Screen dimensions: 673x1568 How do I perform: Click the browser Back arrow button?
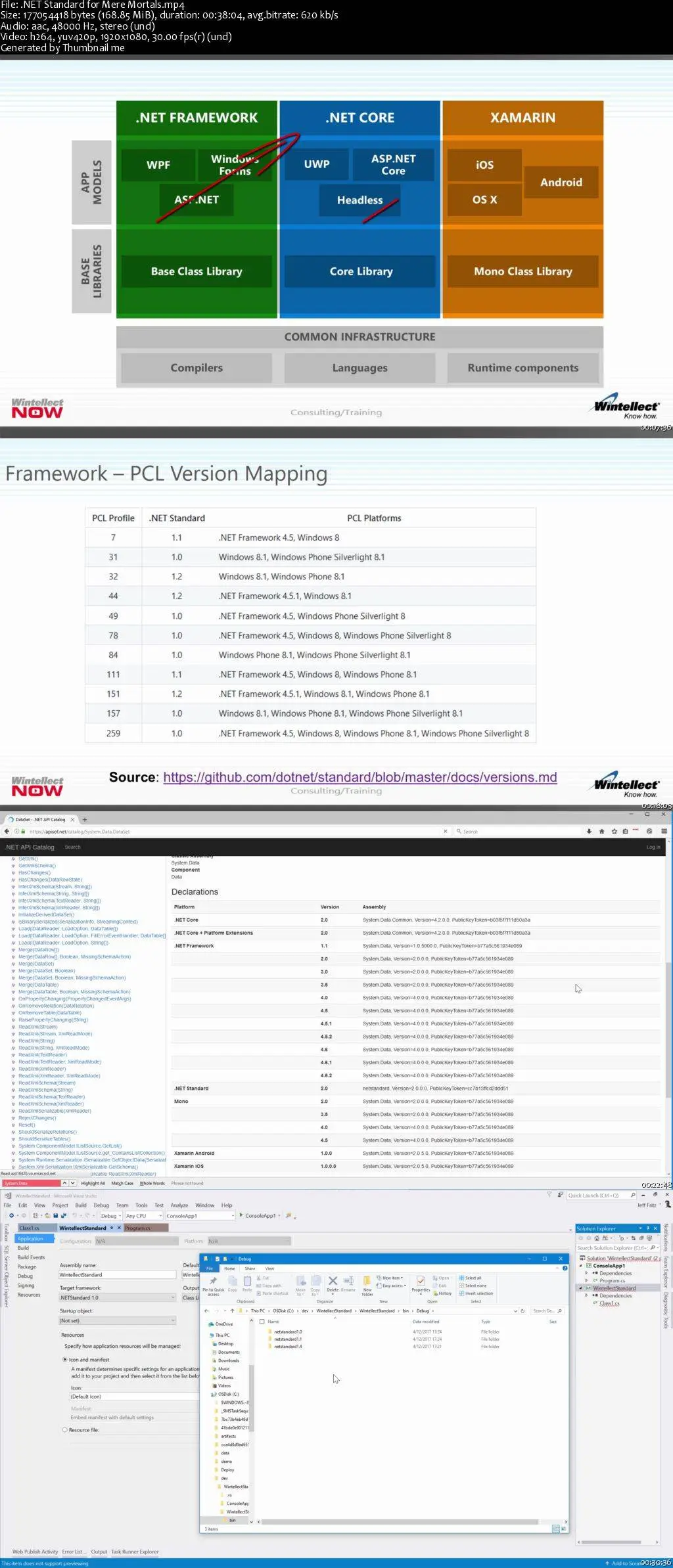click(x=7, y=831)
